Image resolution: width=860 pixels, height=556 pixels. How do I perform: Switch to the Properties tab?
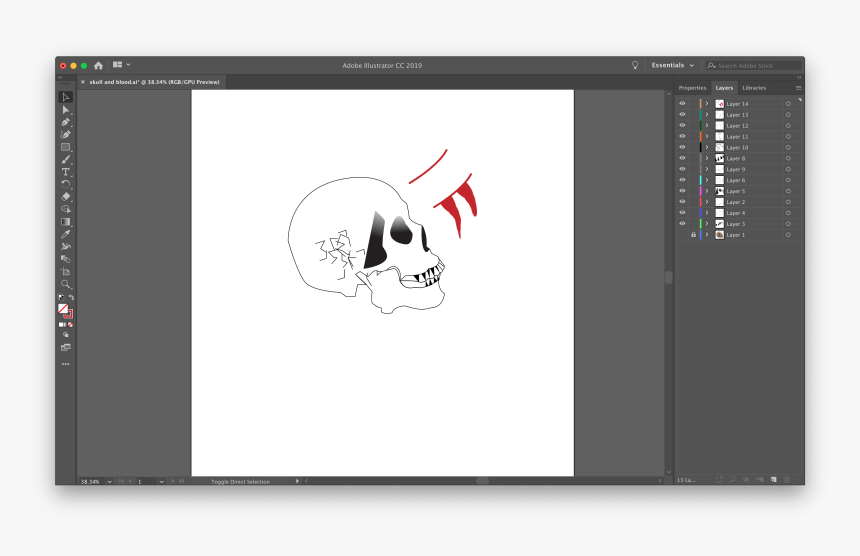point(692,88)
